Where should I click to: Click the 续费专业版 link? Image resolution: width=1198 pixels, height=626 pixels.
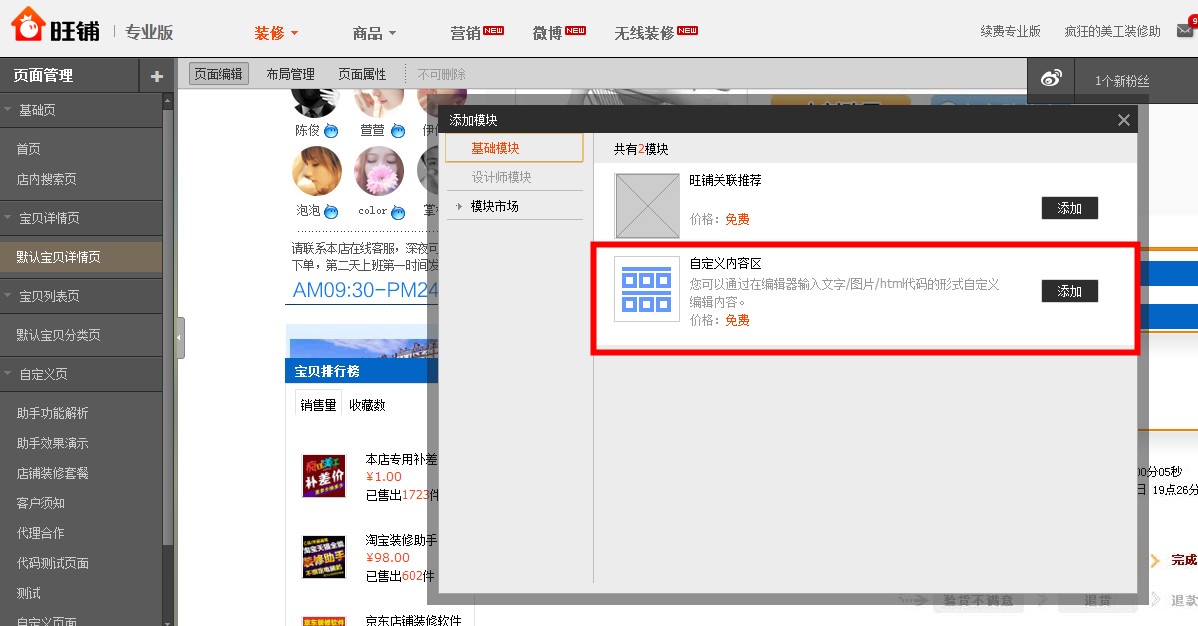coord(1011,31)
